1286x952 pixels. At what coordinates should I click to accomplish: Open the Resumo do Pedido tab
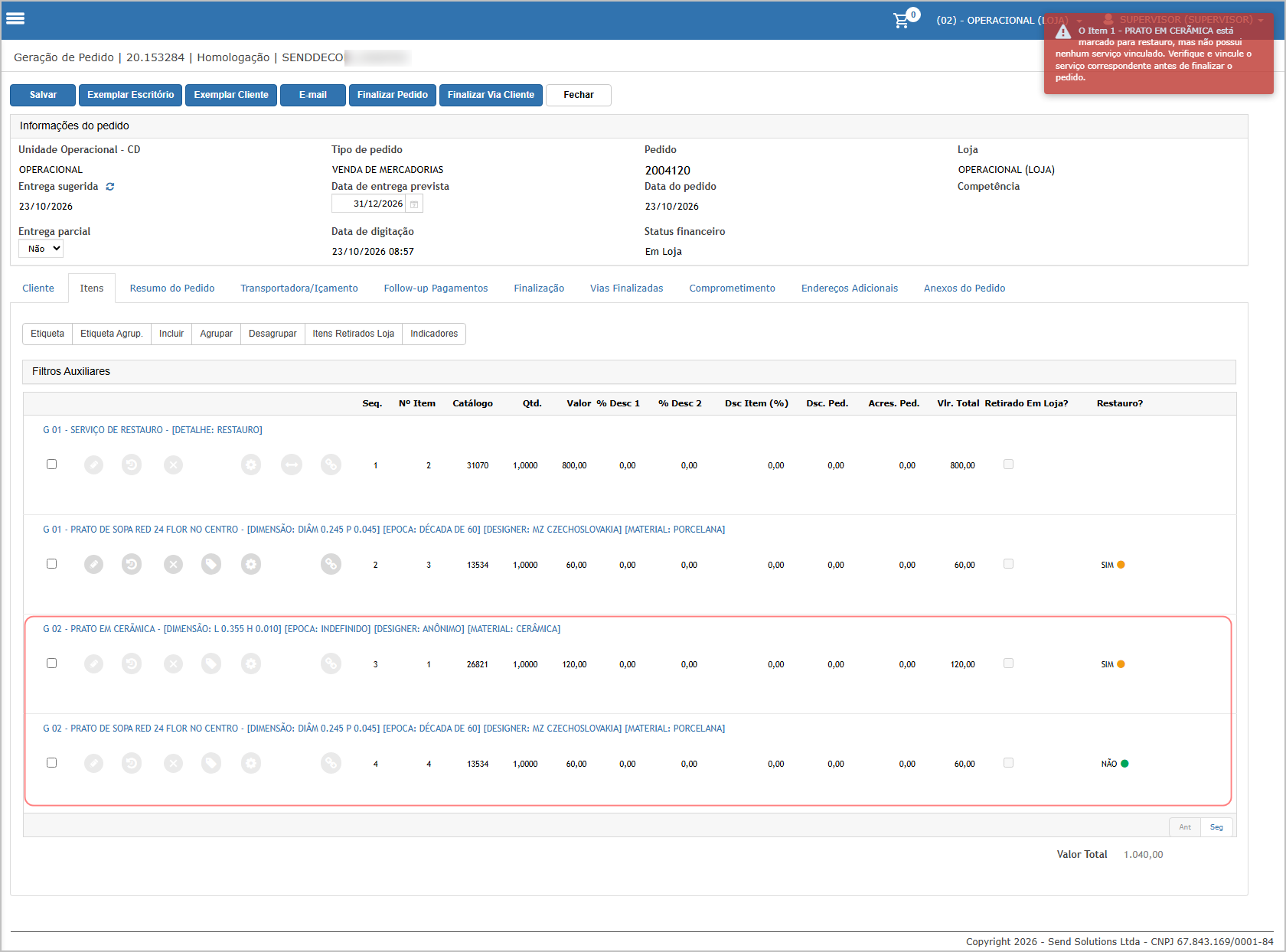point(172,288)
